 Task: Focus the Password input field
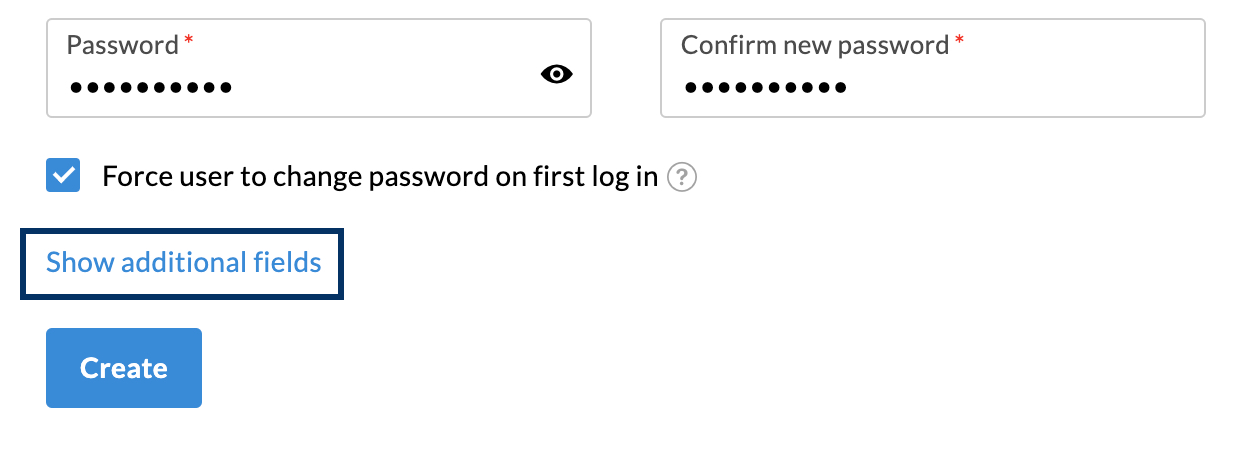click(x=319, y=67)
